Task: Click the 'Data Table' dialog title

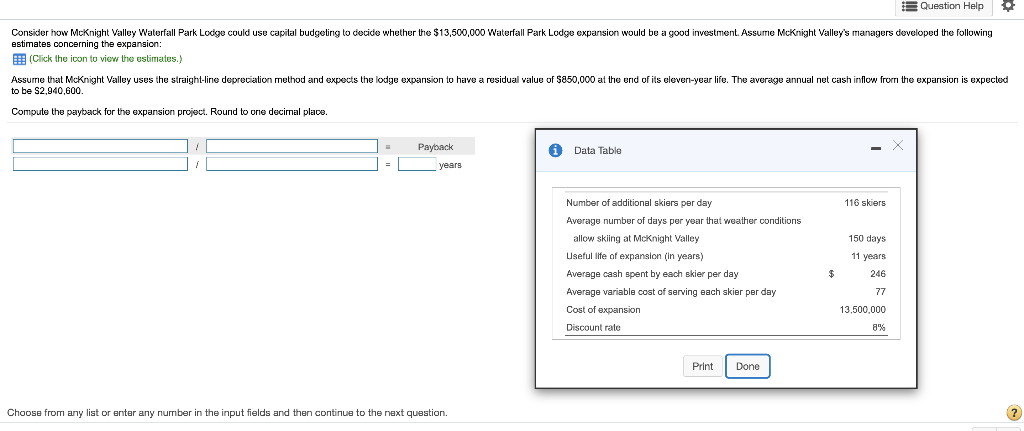Action: [x=598, y=151]
